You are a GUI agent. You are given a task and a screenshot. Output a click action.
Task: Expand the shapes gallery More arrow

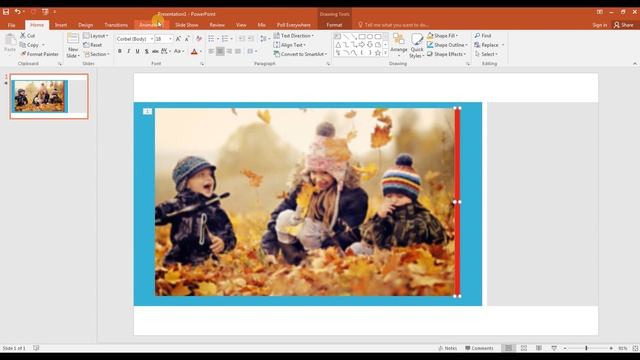tap(386, 53)
